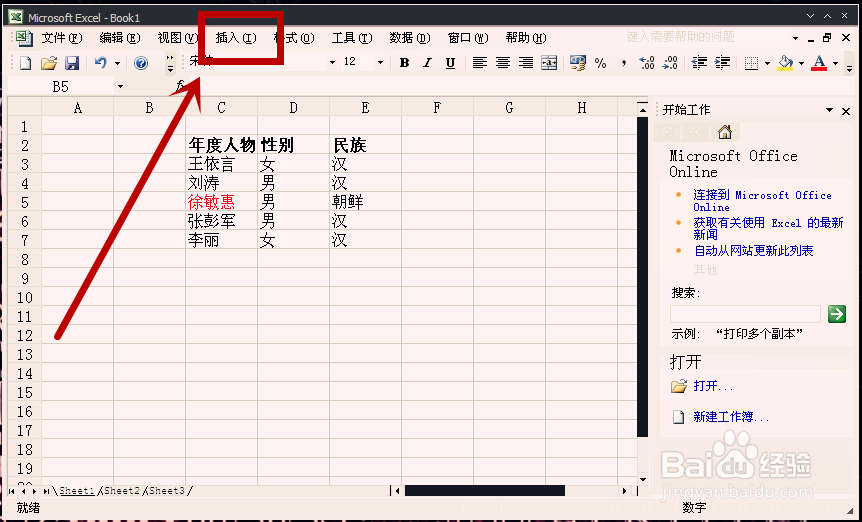Click Decrease Indent icon
This screenshot has width=862, height=522.
pos(699,63)
